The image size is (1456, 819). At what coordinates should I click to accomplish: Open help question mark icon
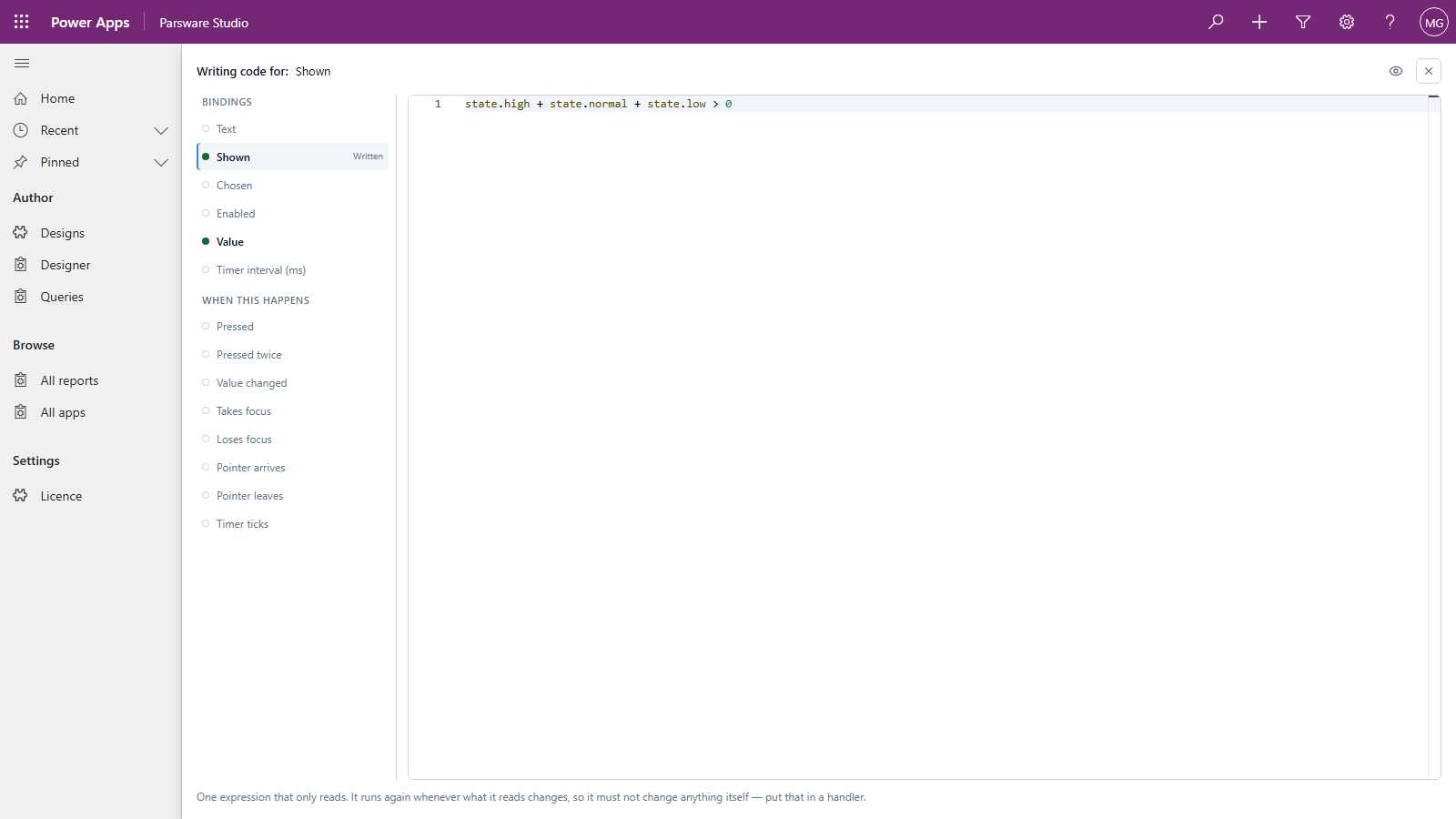tap(1390, 22)
